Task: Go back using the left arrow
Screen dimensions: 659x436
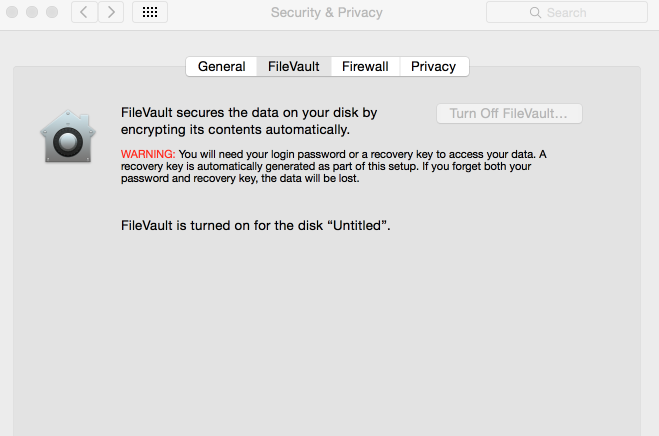Action: (x=84, y=12)
